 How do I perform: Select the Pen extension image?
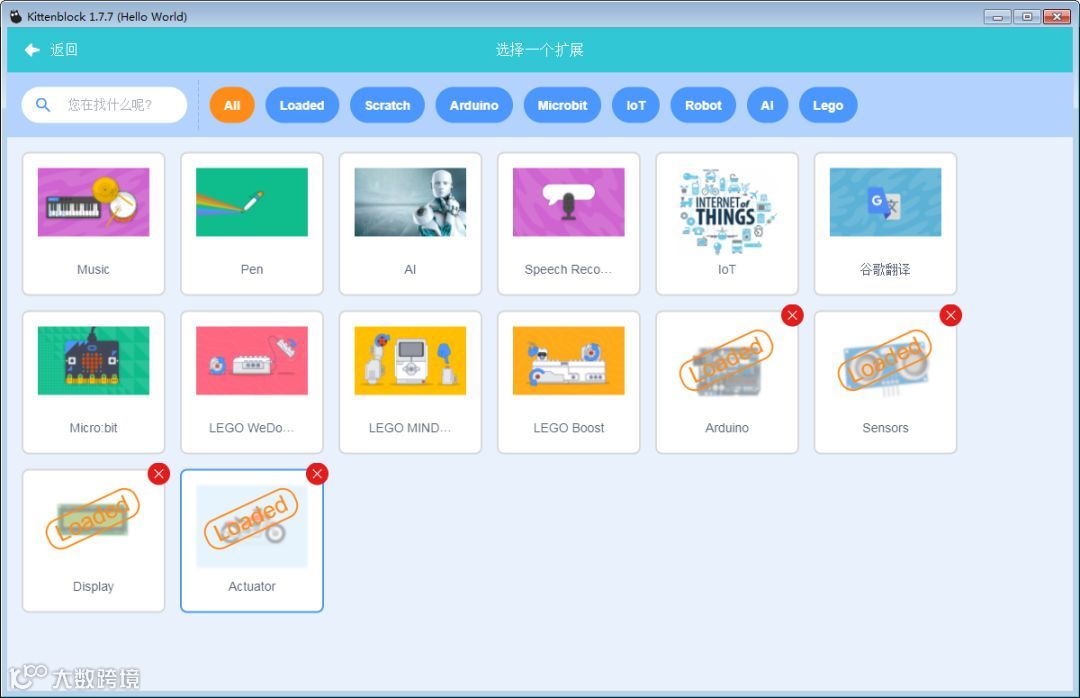click(x=252, y=202)
